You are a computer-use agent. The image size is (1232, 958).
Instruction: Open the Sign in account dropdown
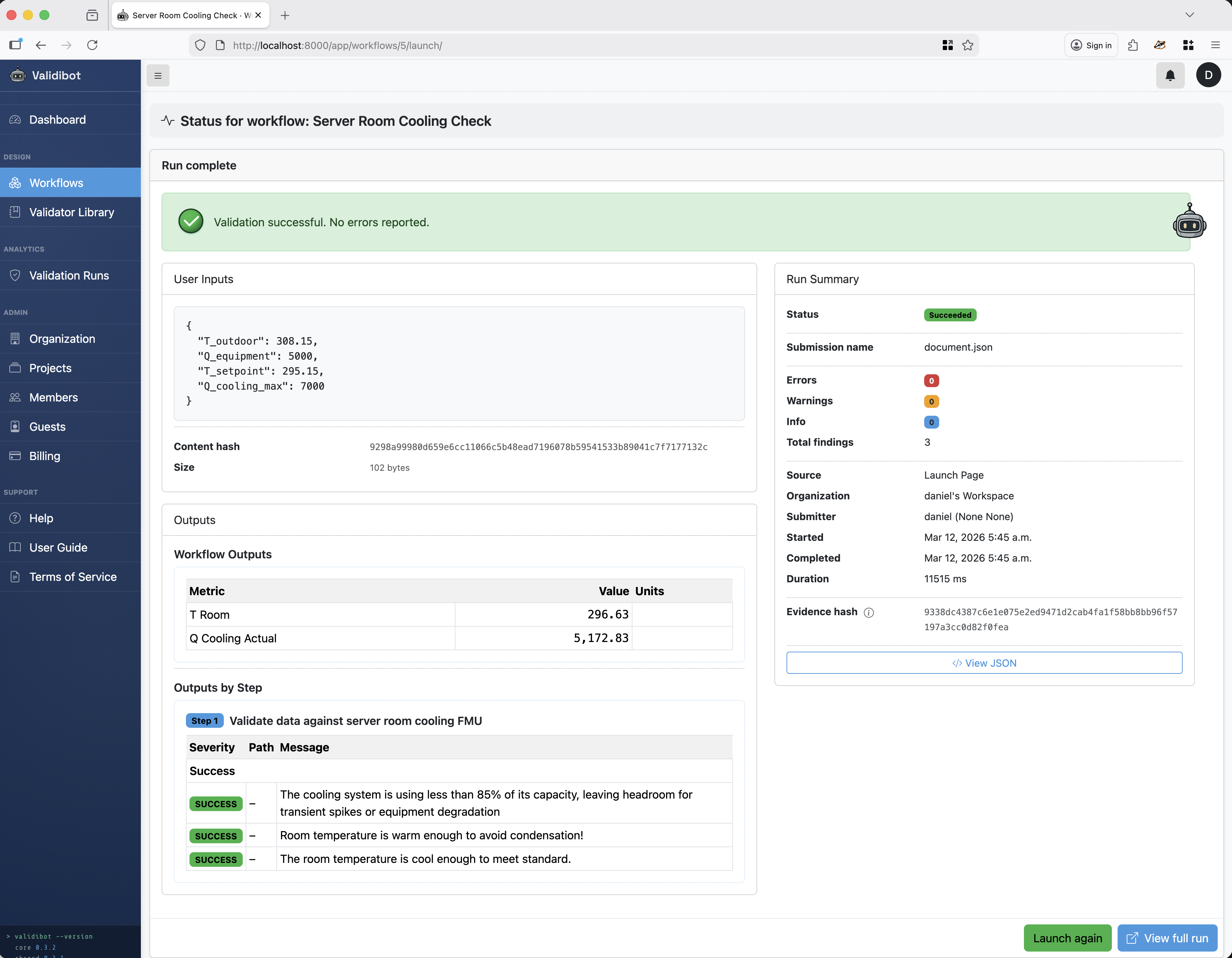pyautogui.click(x=1090, y=45)
